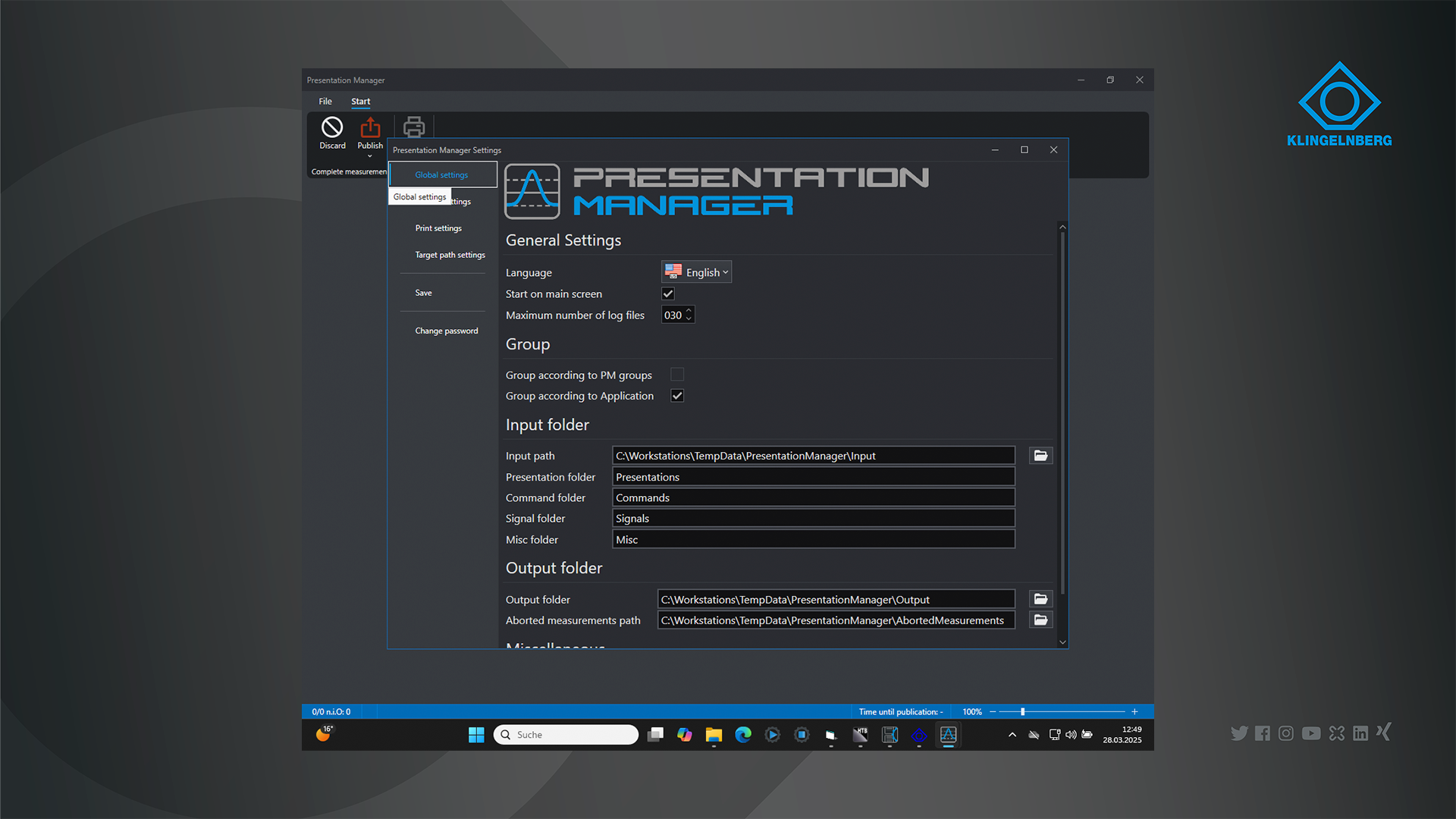Click the zoom out minus button
Image resolution: width=1456 pixels, height=819 pixels.
993,711
